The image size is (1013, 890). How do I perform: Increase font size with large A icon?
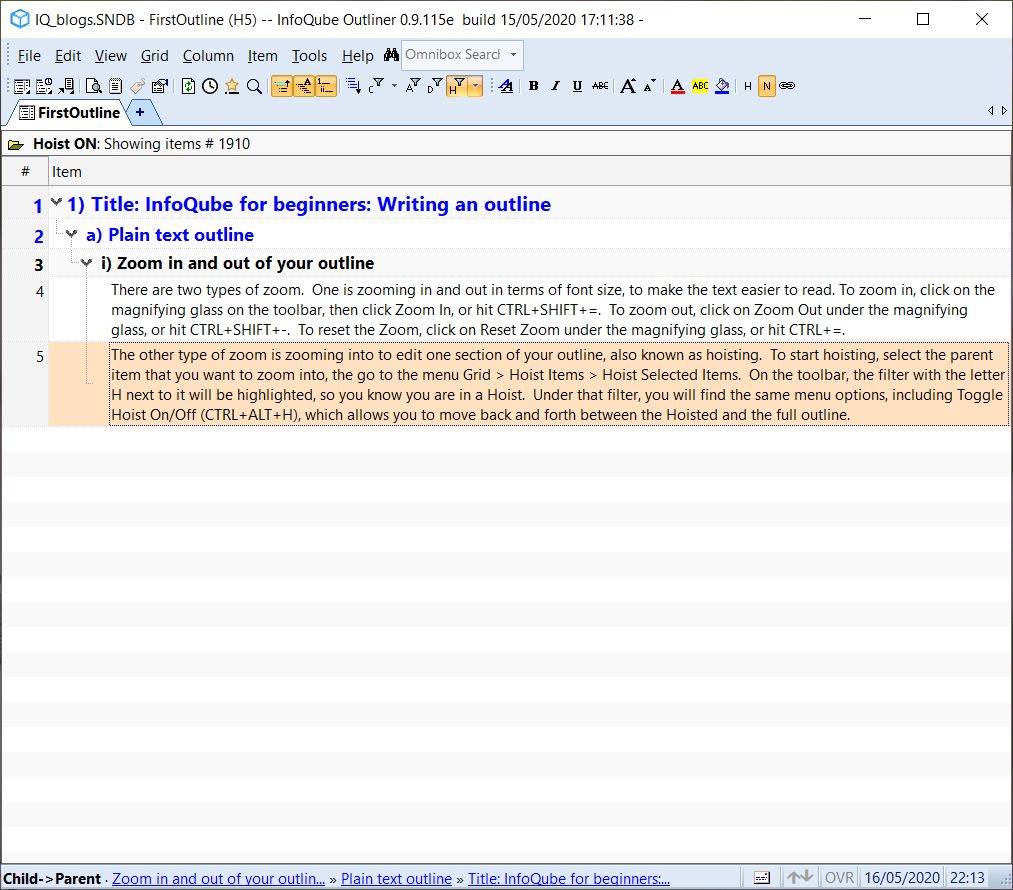click(628, 86)
